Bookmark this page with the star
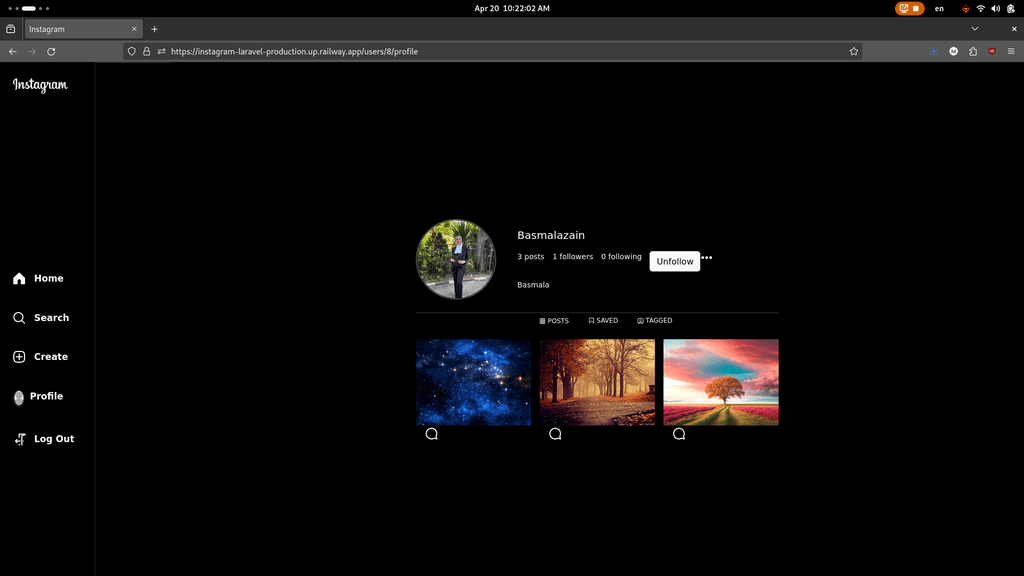 pos(854,52)
